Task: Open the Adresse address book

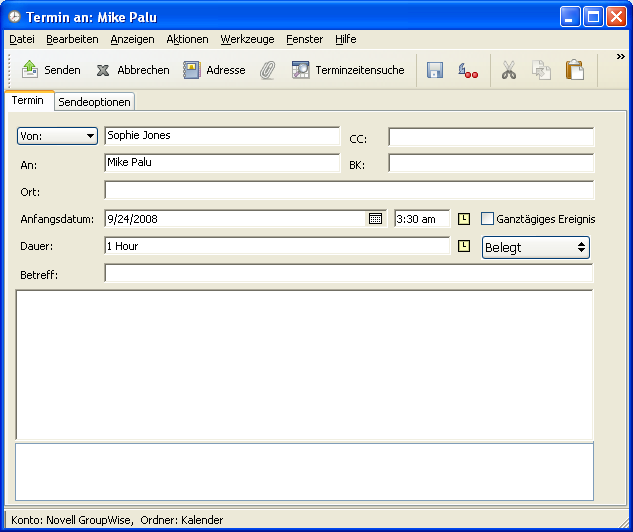Action: (214, 70)
